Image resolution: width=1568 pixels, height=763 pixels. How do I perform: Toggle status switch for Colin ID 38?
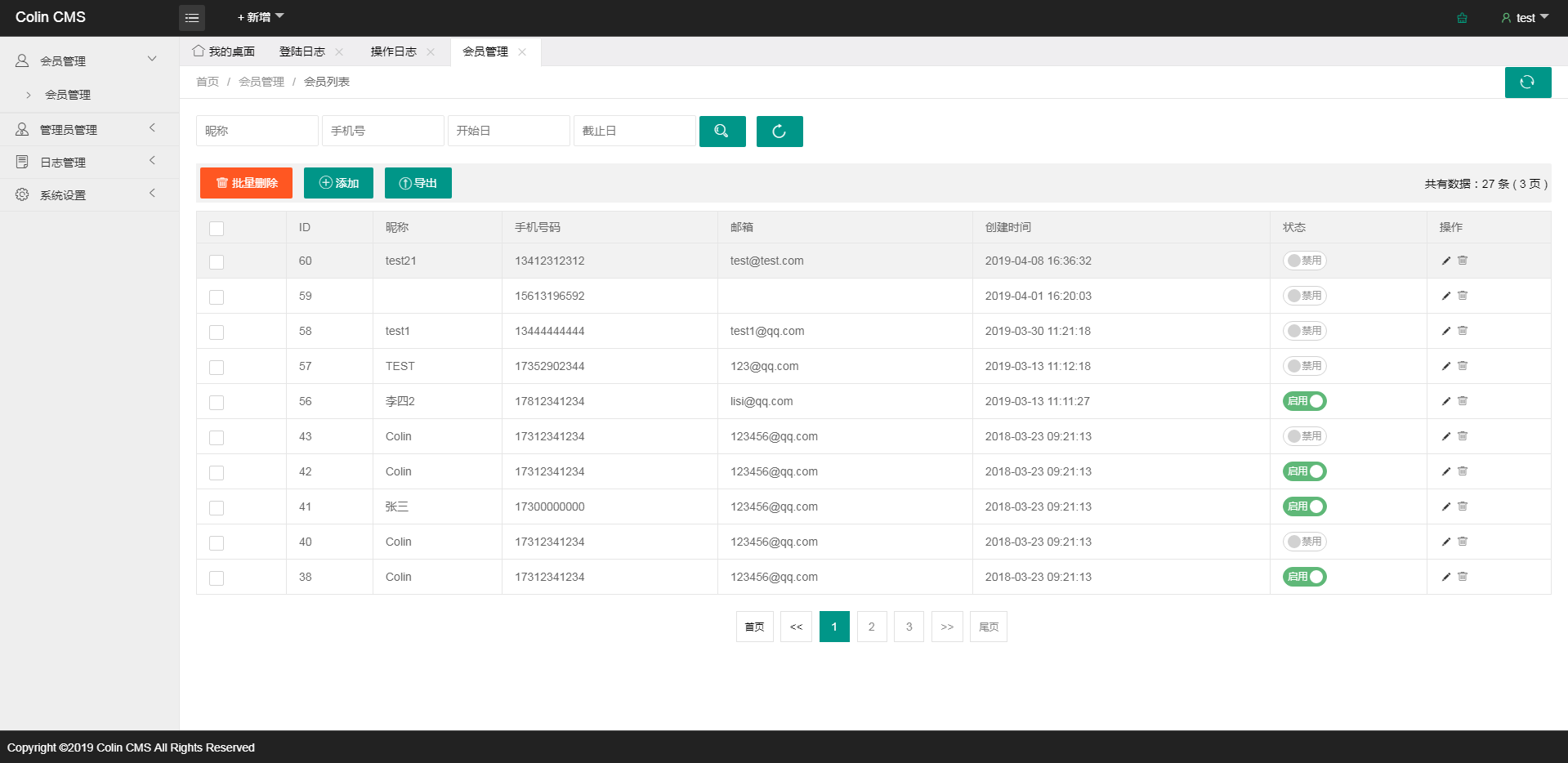tap(1305, 577)
